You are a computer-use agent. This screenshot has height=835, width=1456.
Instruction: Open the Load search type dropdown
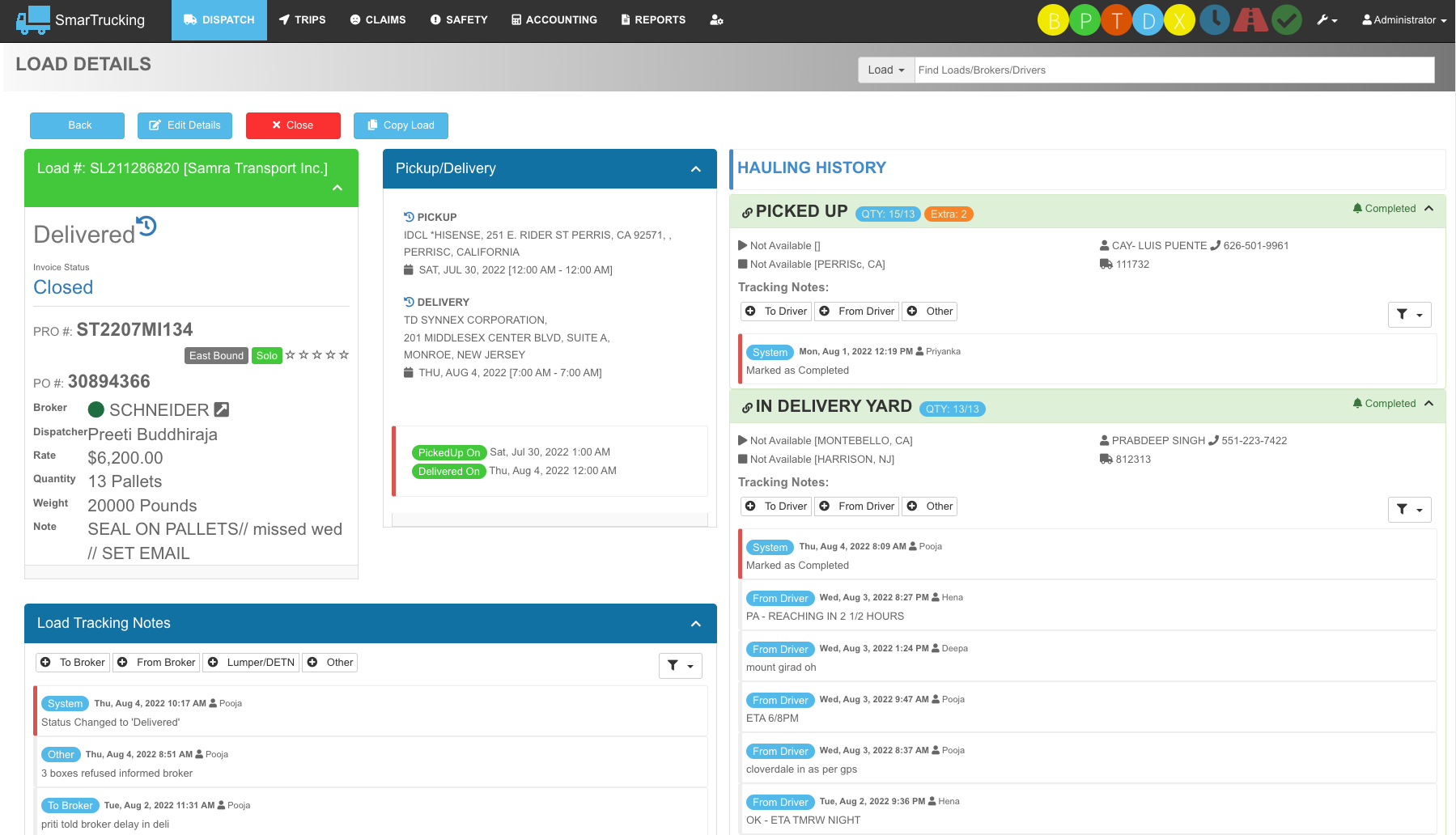(886, 70)
